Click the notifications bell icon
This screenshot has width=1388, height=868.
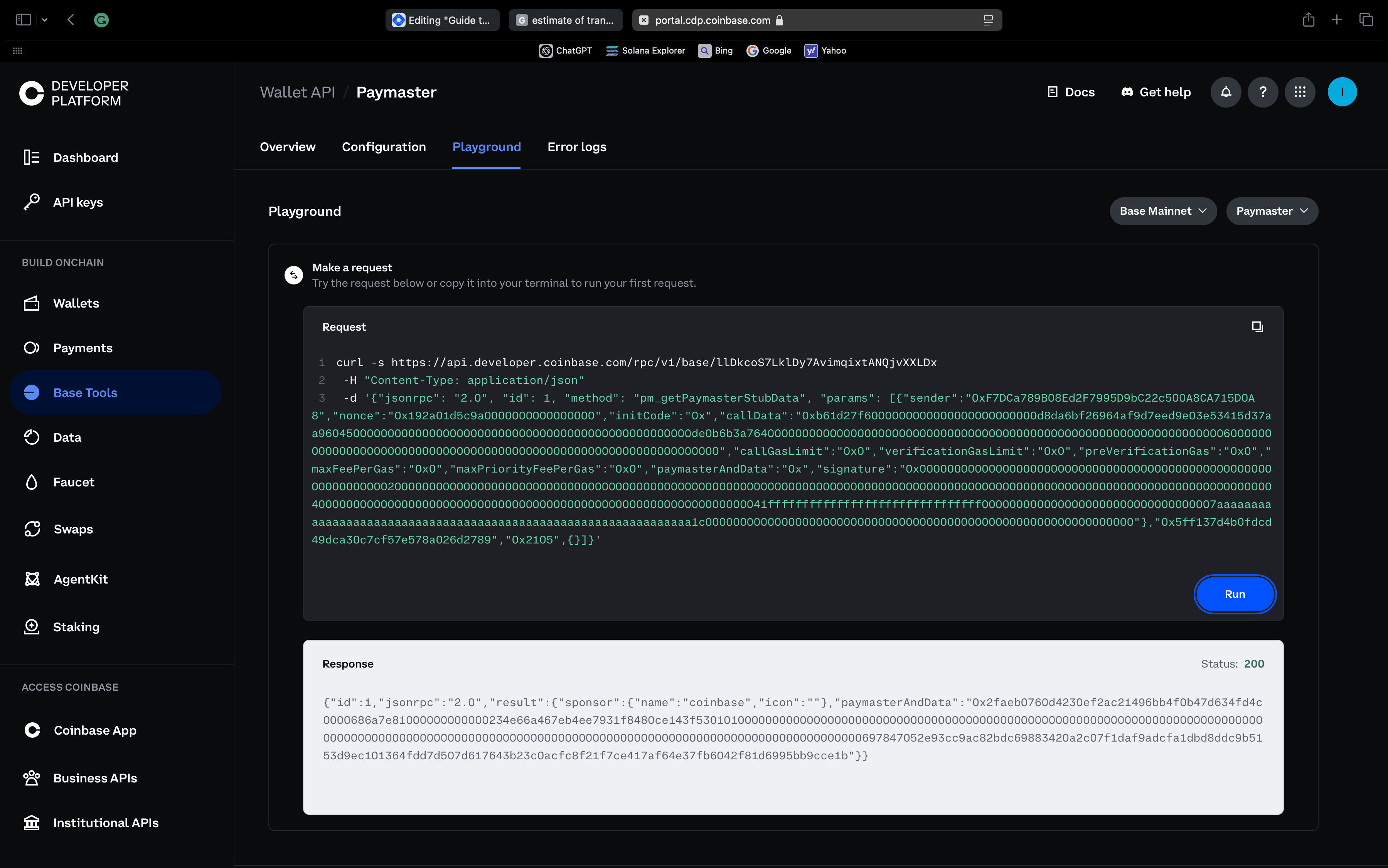coord(1225,92)
